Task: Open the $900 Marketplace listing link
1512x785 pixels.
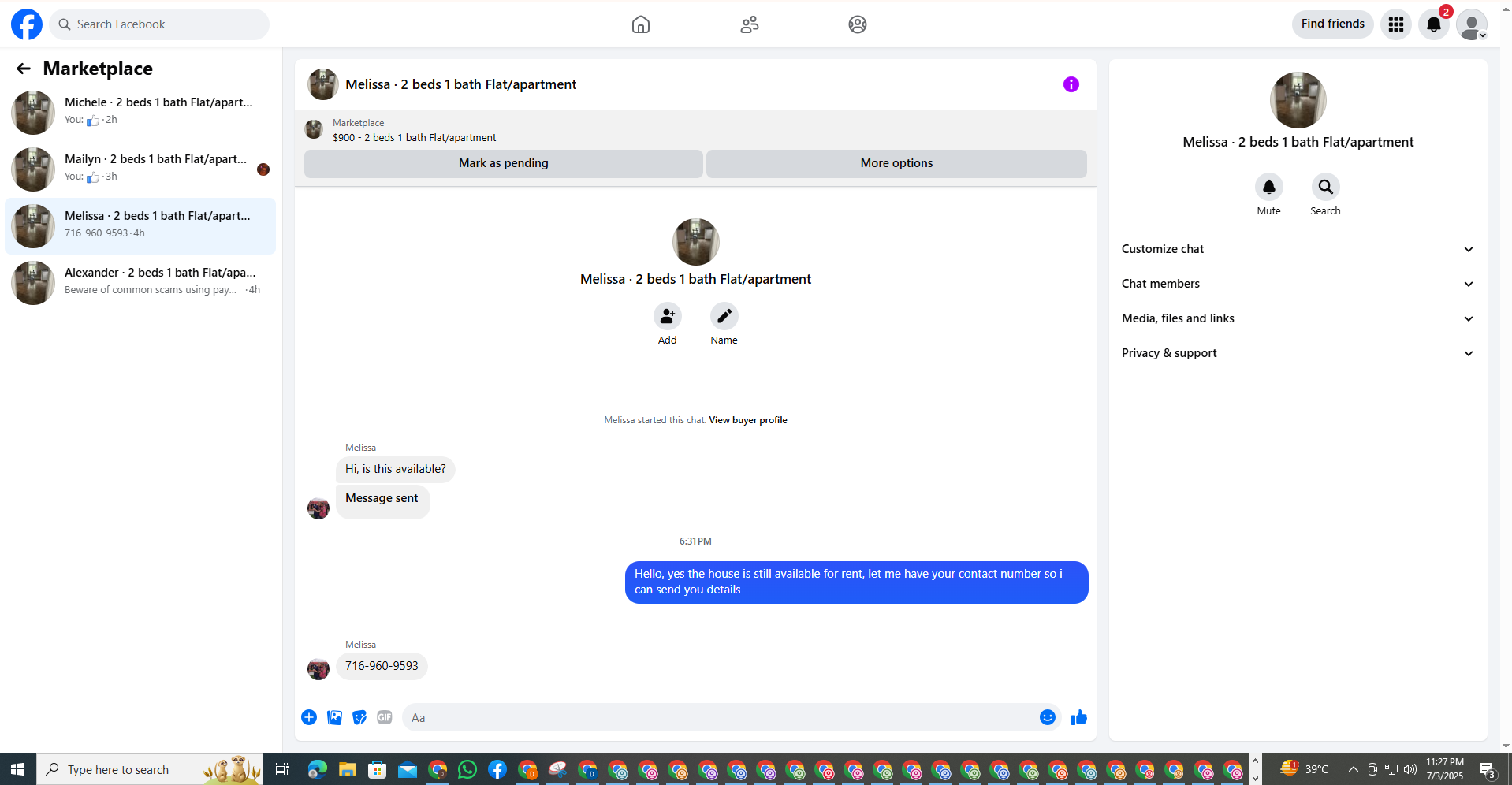Action: point(414,137)
